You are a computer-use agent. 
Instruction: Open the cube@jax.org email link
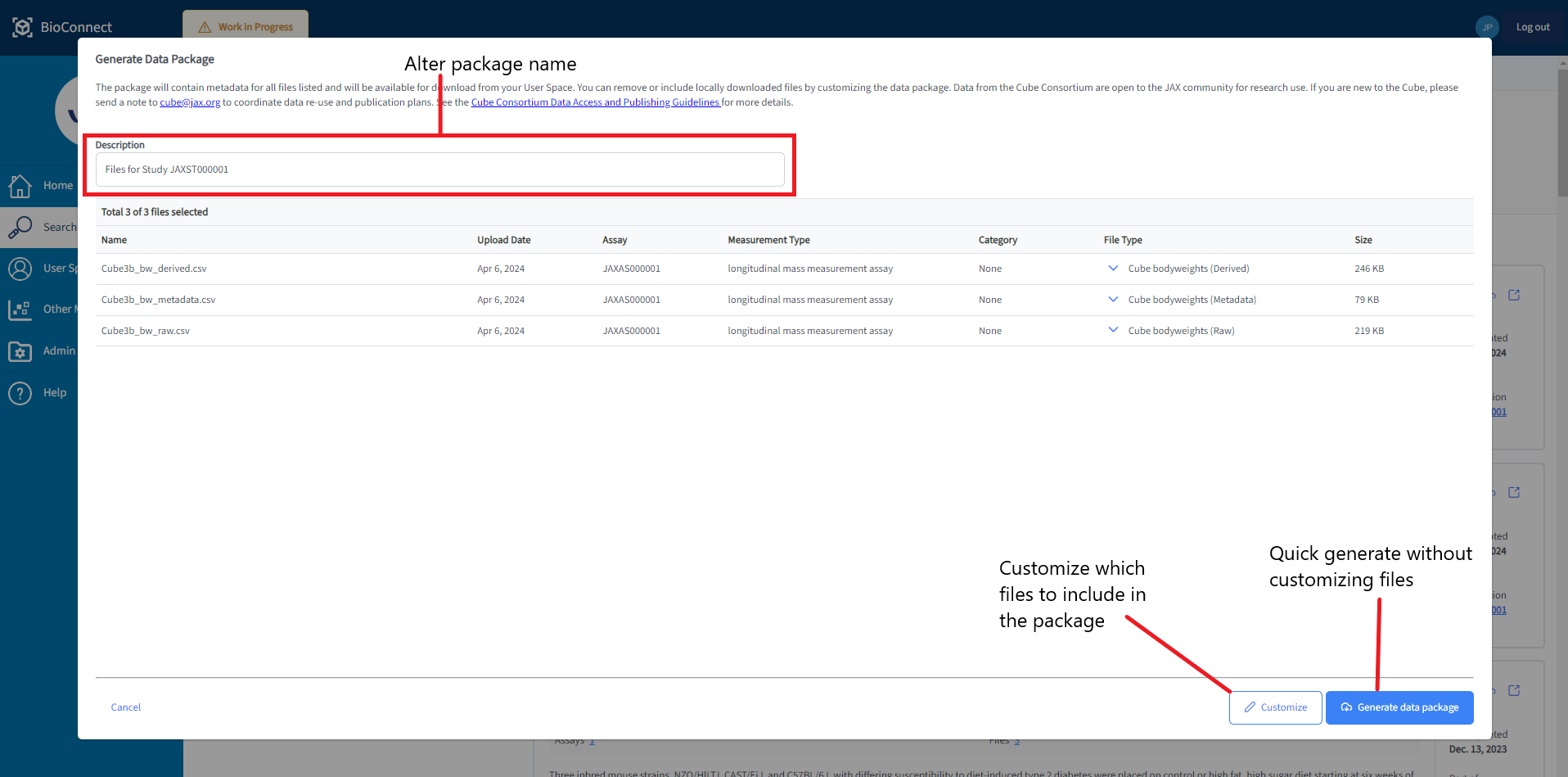coord(190,102)
